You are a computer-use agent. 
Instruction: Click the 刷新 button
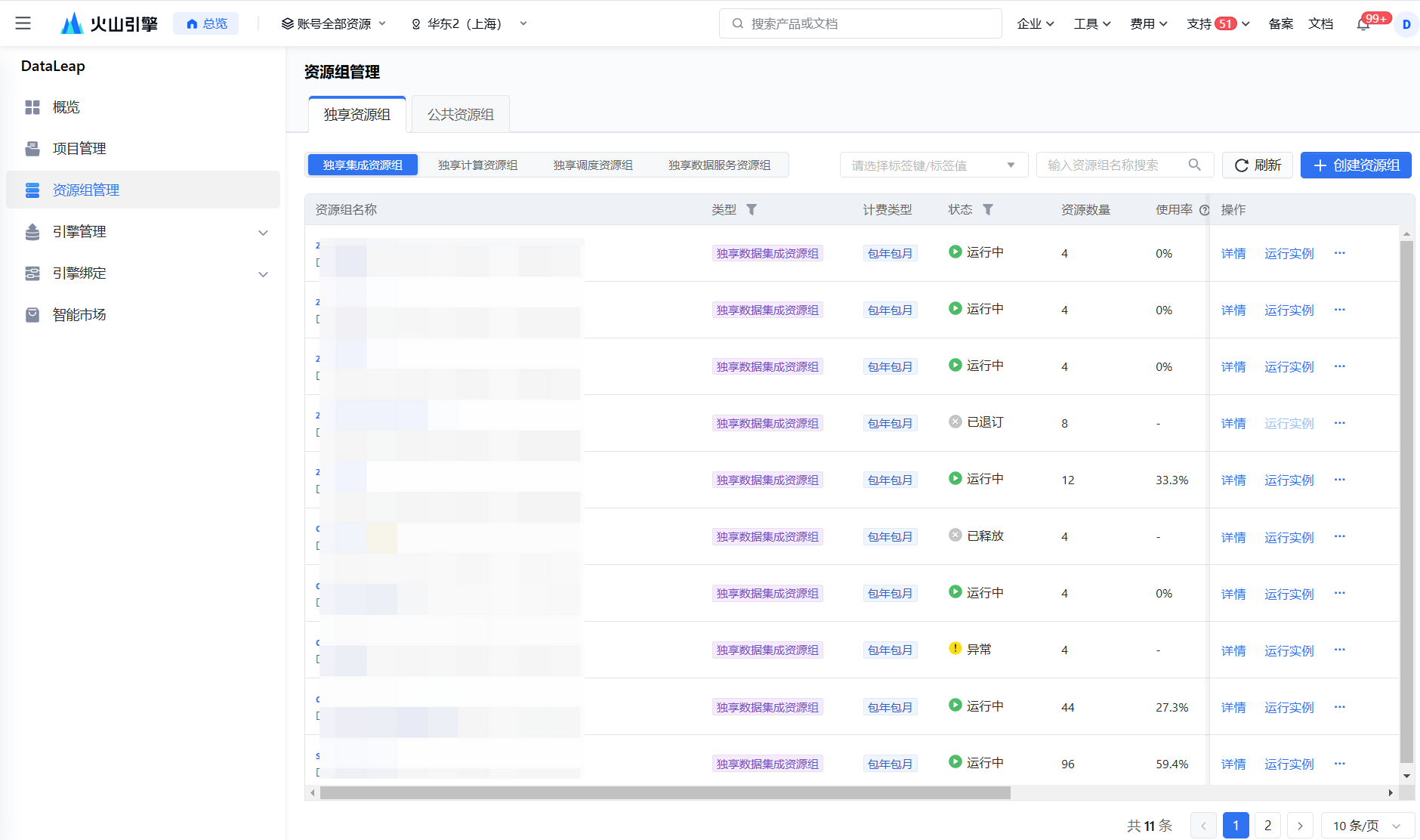point(1258,165)
